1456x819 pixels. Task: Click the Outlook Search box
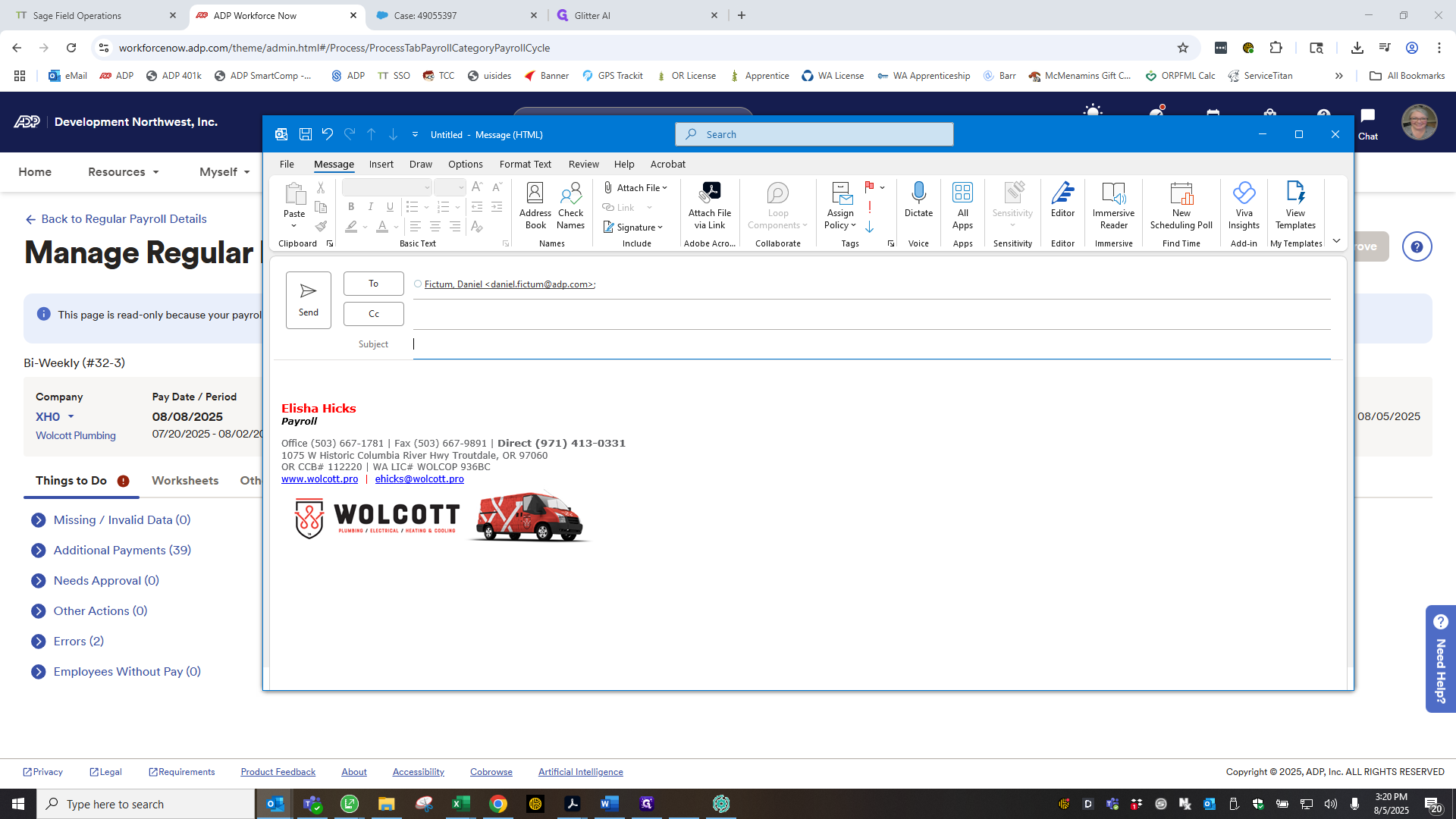coord(814,134)
